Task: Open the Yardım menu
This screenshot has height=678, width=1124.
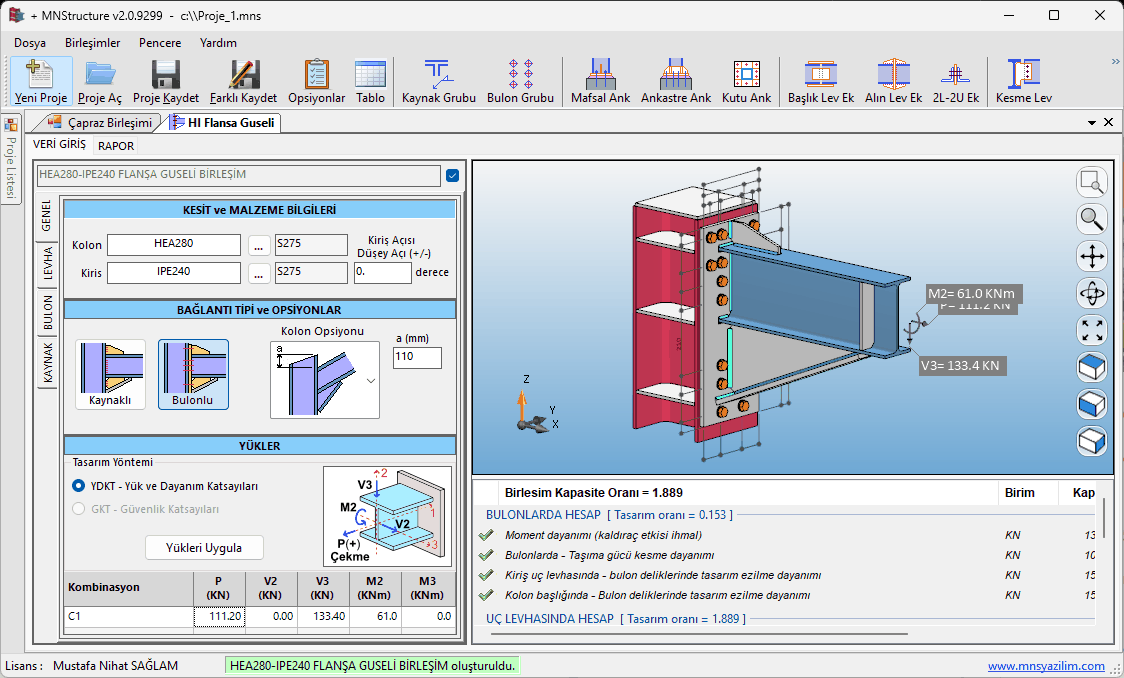Action: point(218,43)
